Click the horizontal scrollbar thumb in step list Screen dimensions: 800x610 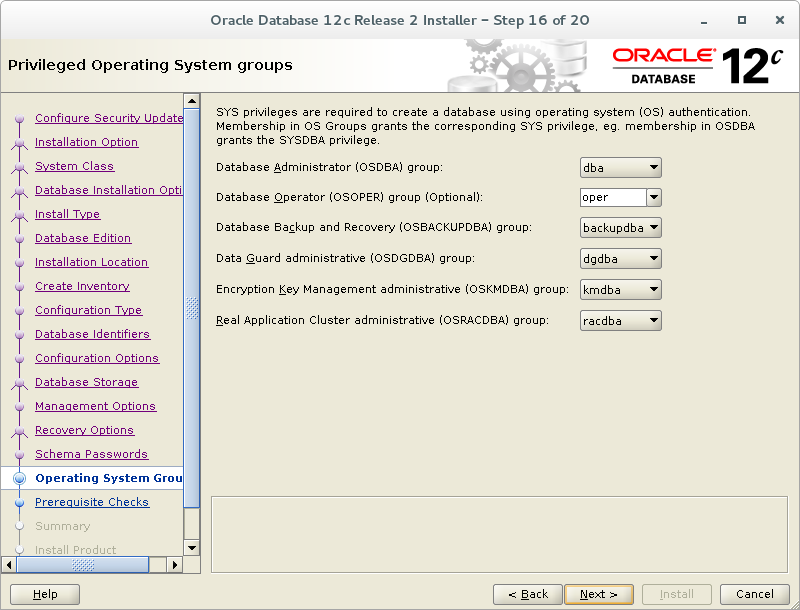(83, 565)
